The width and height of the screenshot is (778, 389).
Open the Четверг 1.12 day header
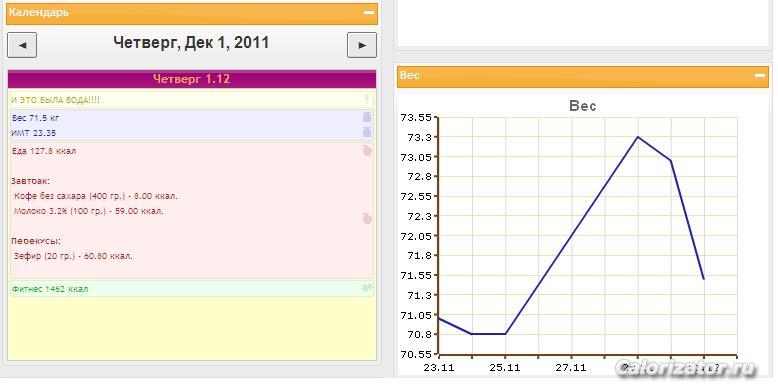tap(192, 79)
